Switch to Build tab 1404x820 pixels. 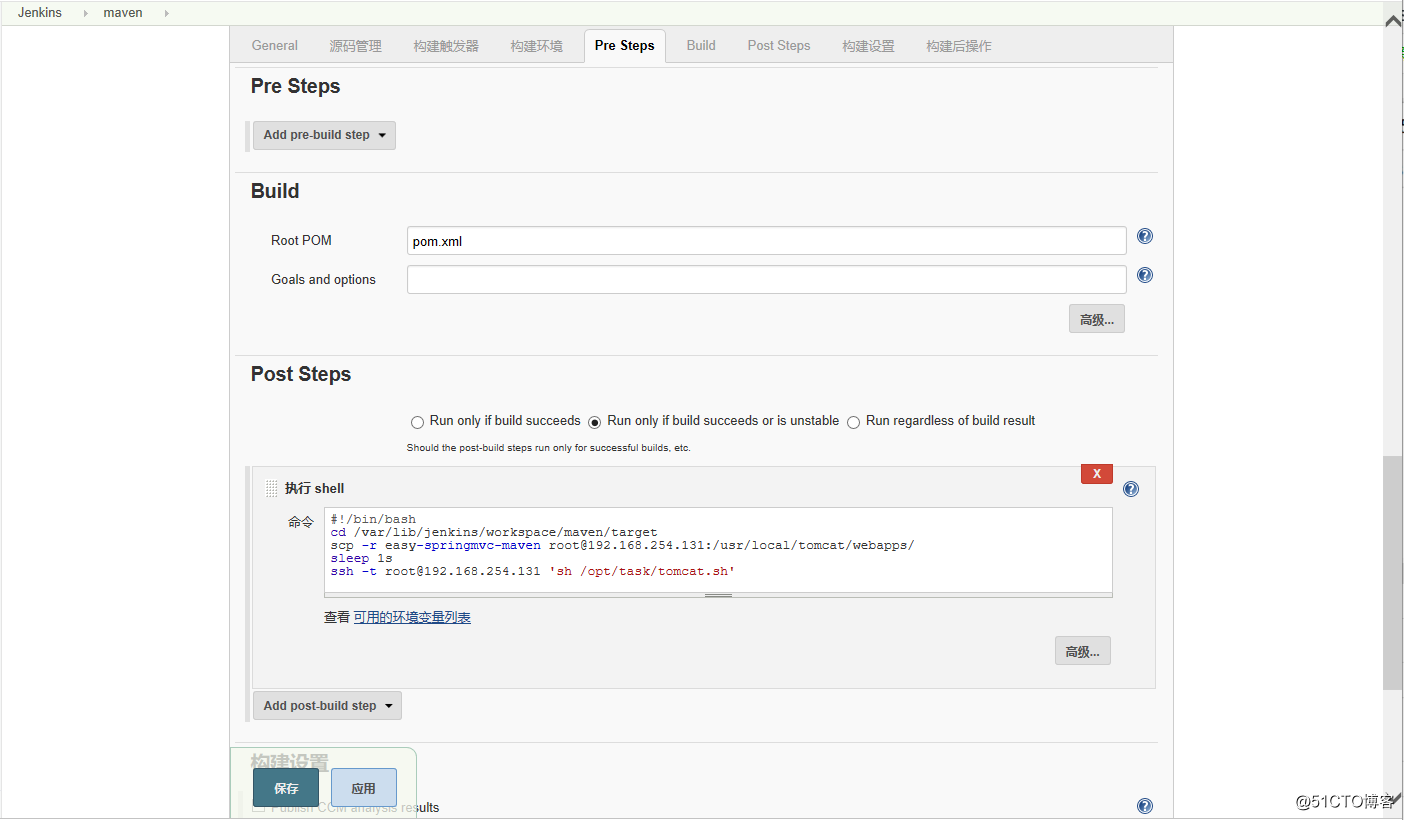(701, 46)
